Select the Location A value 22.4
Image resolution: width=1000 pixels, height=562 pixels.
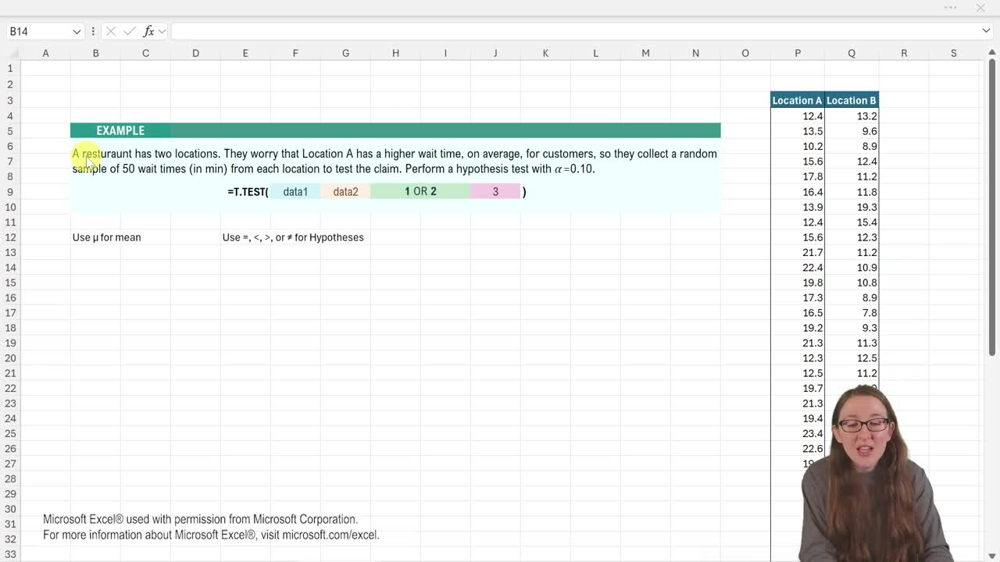click(797, 268)
